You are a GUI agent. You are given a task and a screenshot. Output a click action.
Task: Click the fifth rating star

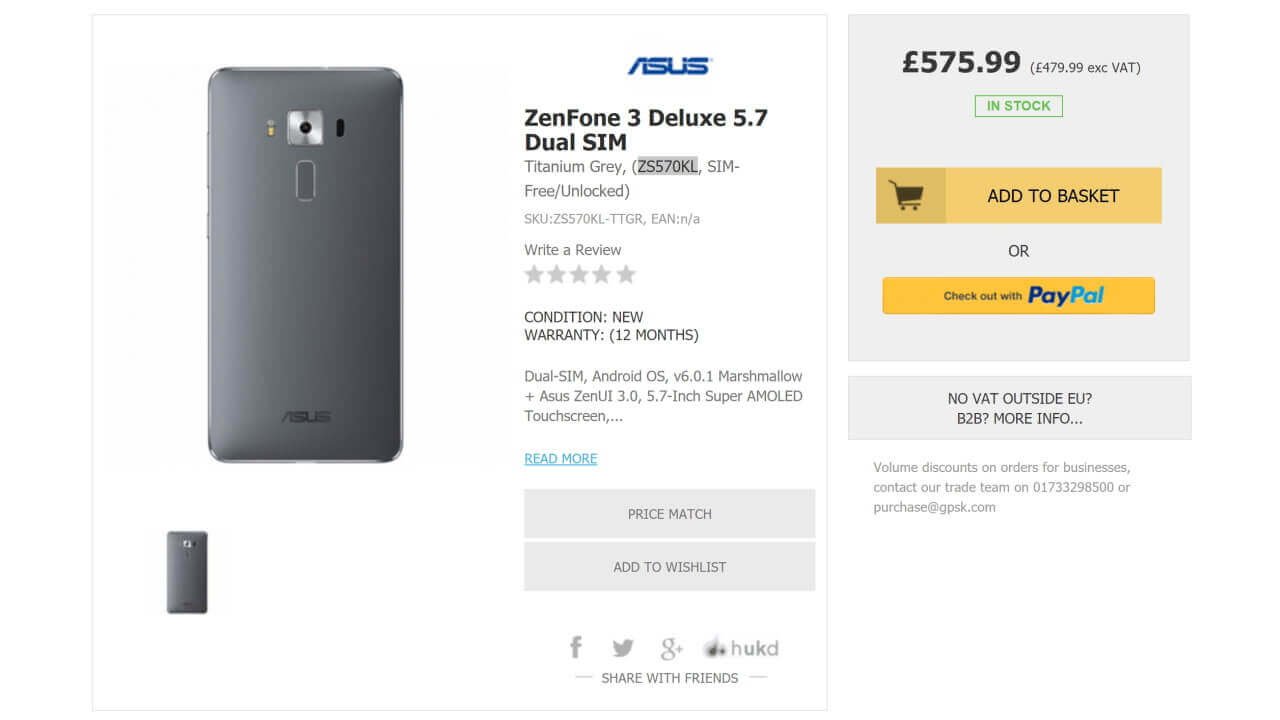coord(626,273)
